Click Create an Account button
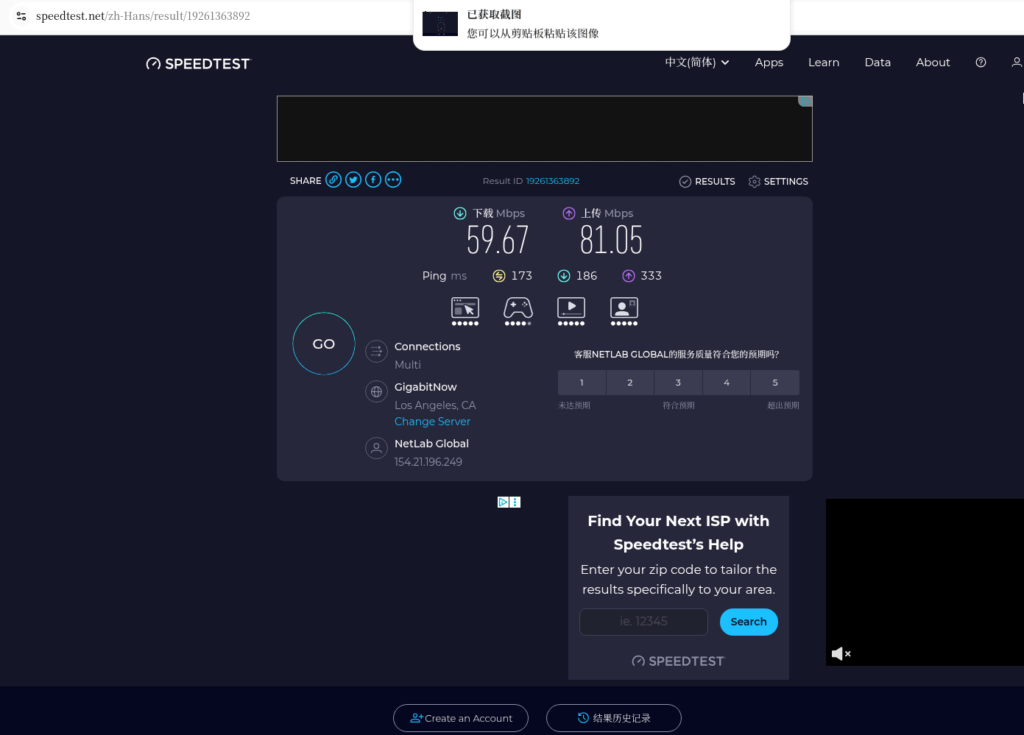1024x735 pixels. (460, 718)
